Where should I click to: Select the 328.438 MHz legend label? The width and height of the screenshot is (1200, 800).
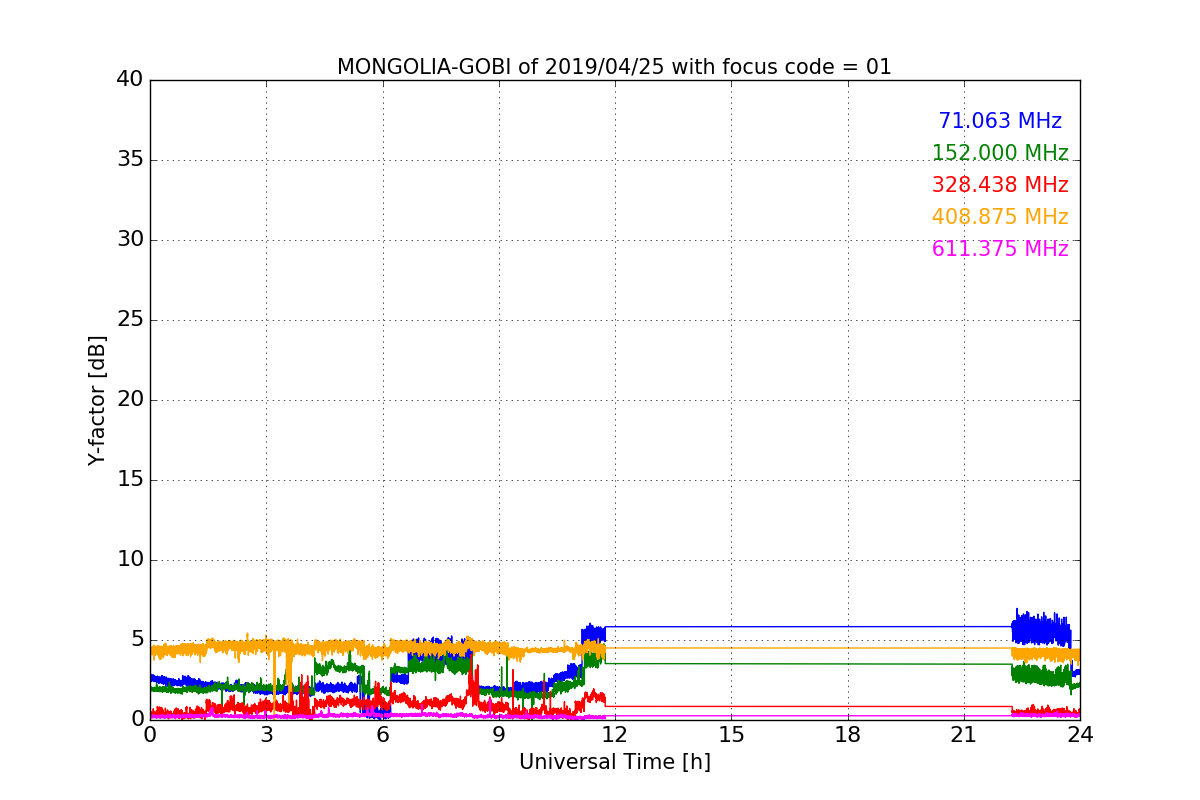pos(1000,185)
